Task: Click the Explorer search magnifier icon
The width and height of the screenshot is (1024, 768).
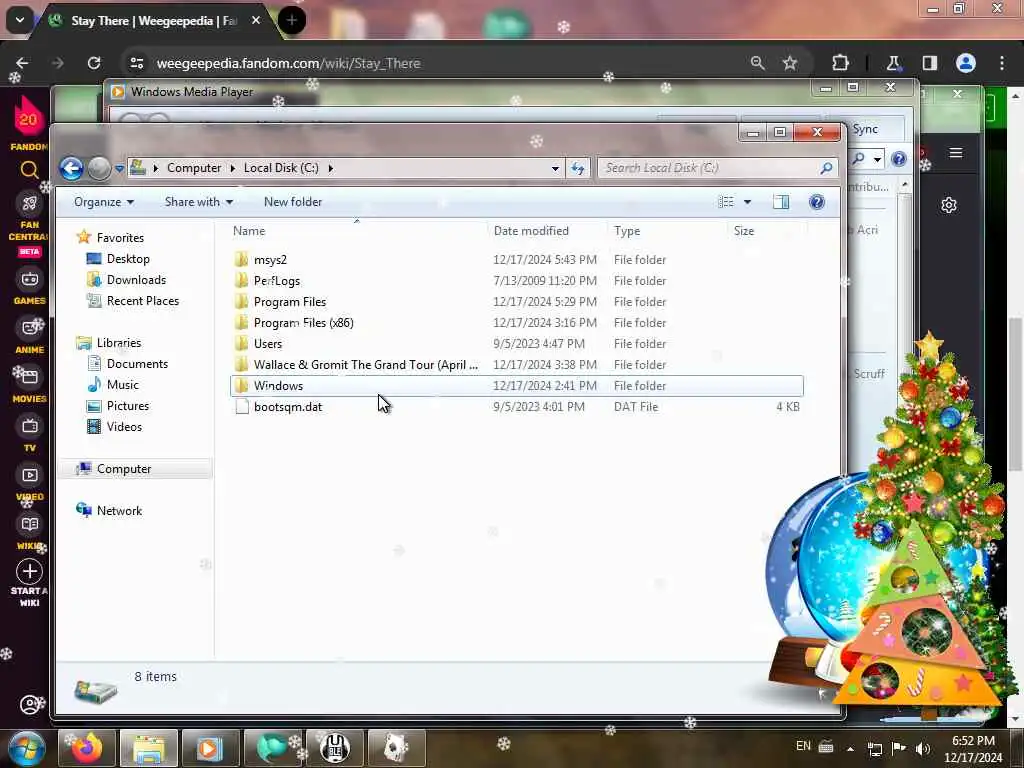Action: point(826,168)
